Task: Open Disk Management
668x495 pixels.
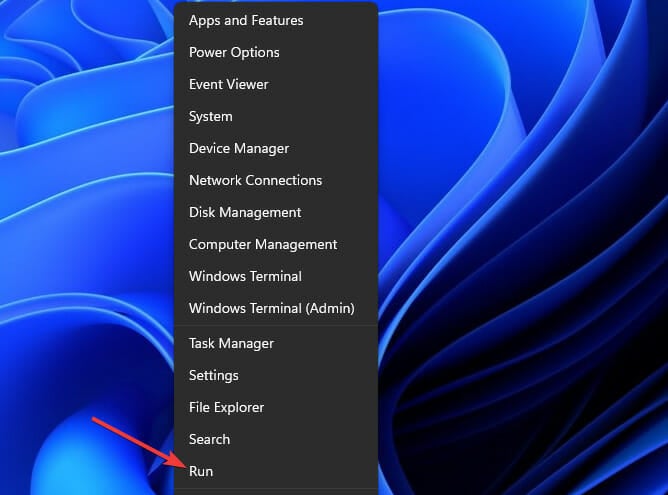Action: 276,212
